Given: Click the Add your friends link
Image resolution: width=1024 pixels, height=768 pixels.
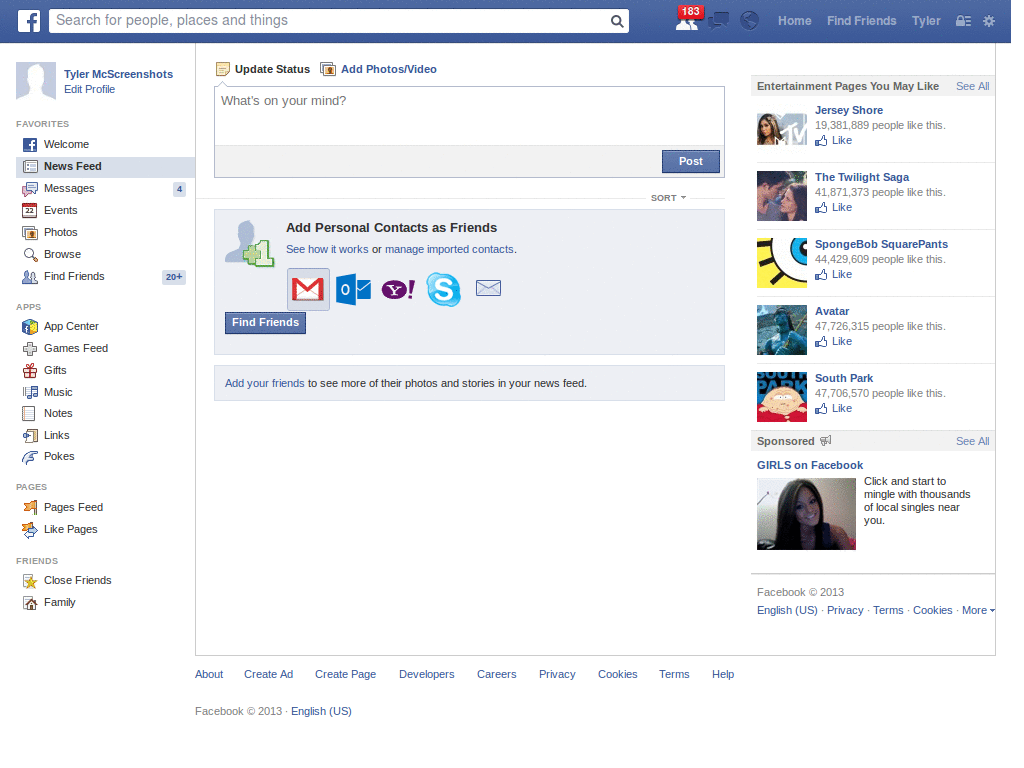Looking at the screenshot, I should (x=264, y=383).
